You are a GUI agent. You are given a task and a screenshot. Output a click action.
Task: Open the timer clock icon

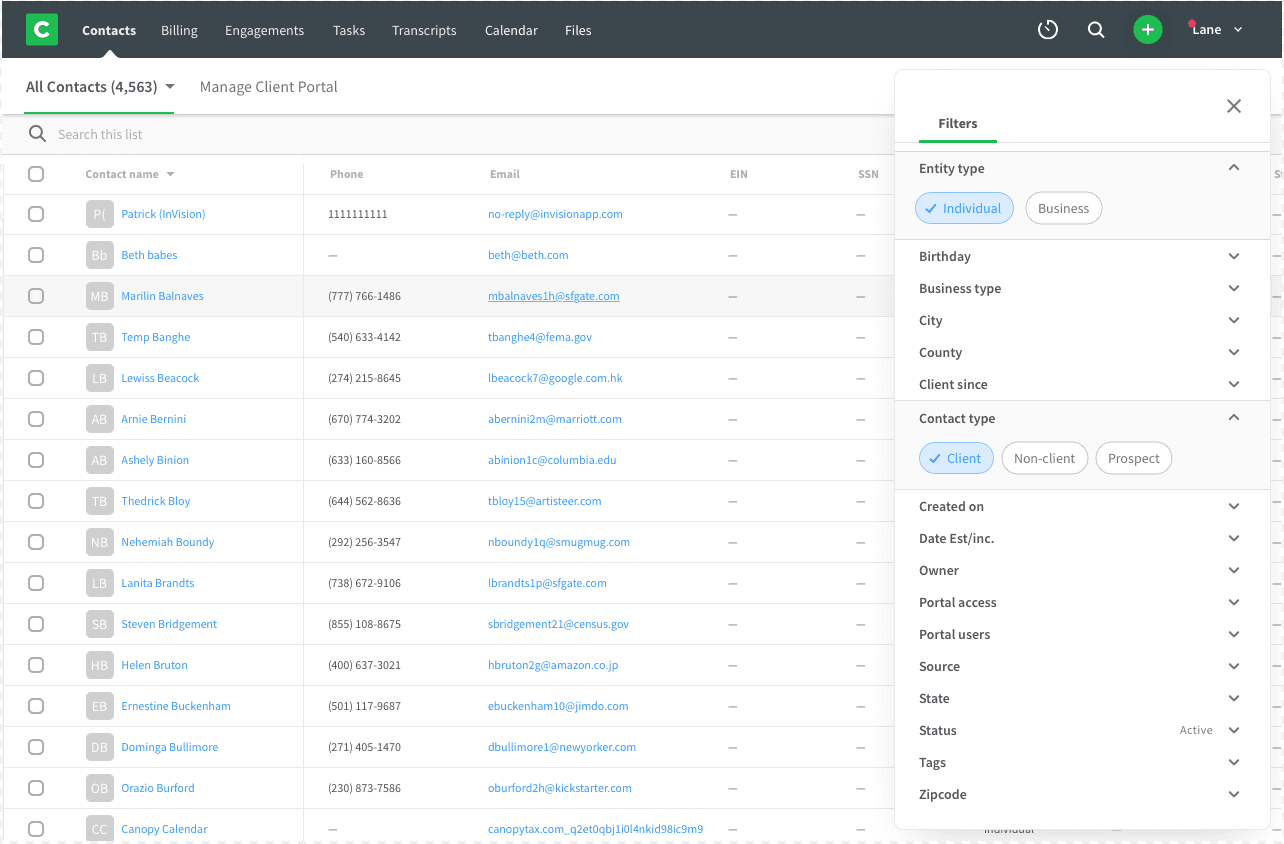pos(1047,30)
